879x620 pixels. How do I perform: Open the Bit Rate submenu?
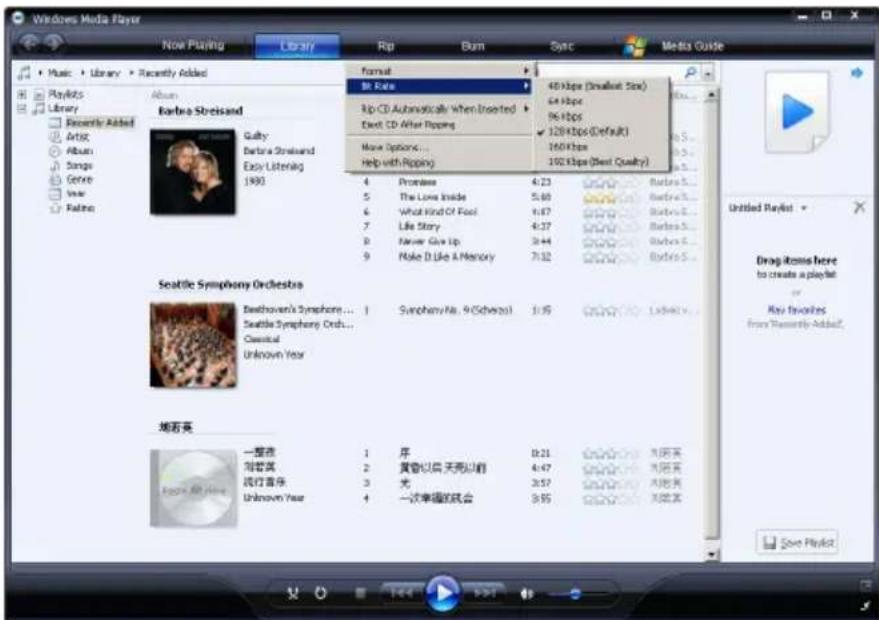pyautogui.click(x=439, y=86)
